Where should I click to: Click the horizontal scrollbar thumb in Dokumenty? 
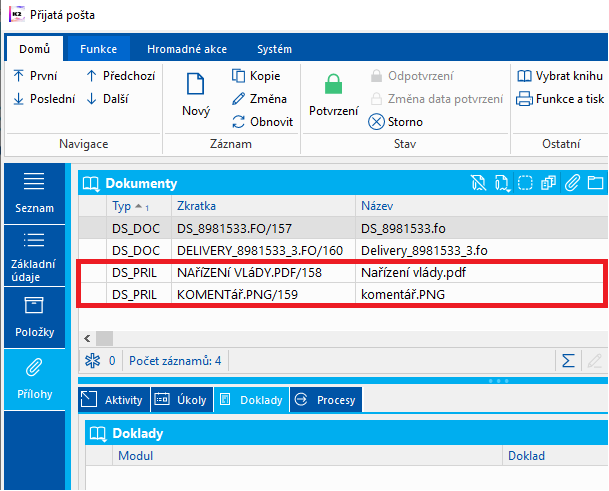click(104, 338)
